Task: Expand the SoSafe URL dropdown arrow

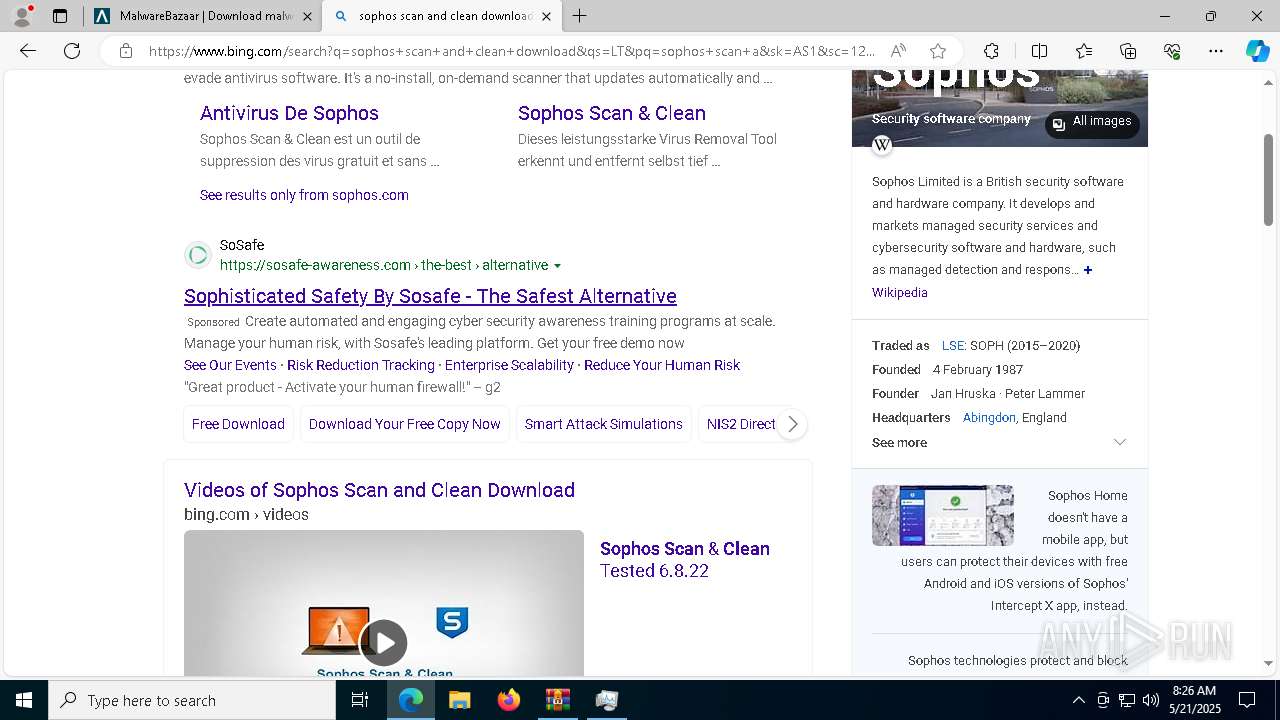Action: (x=557, y=266)
